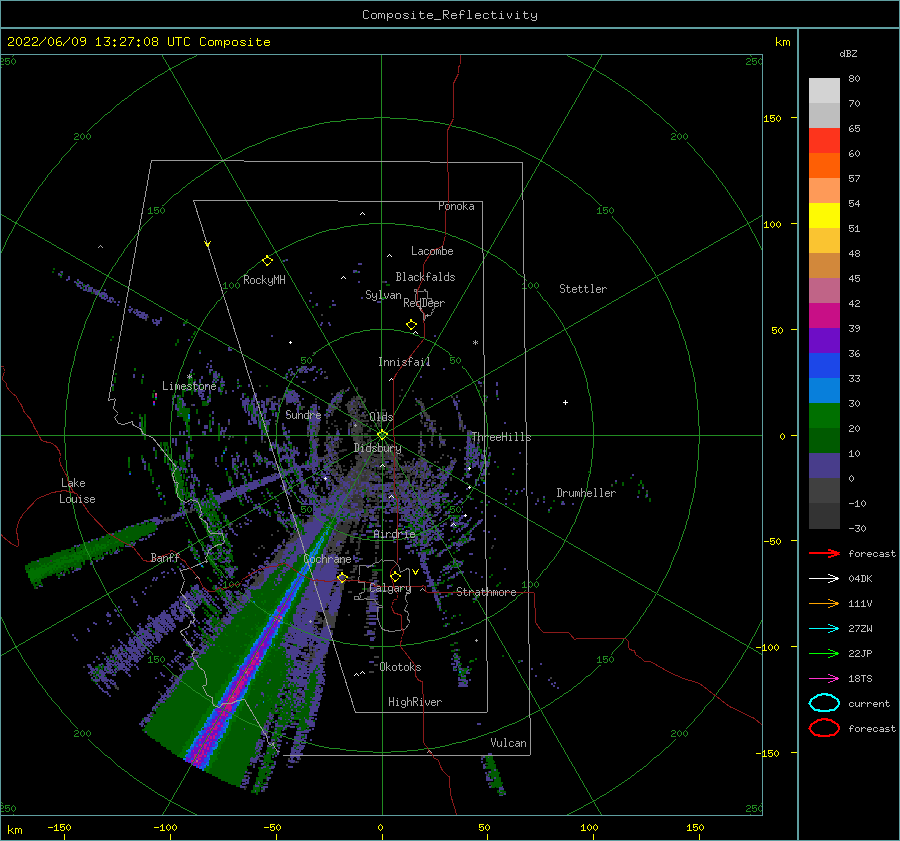Click the 18TS legend label
The image size is (900, 841).
860,679
